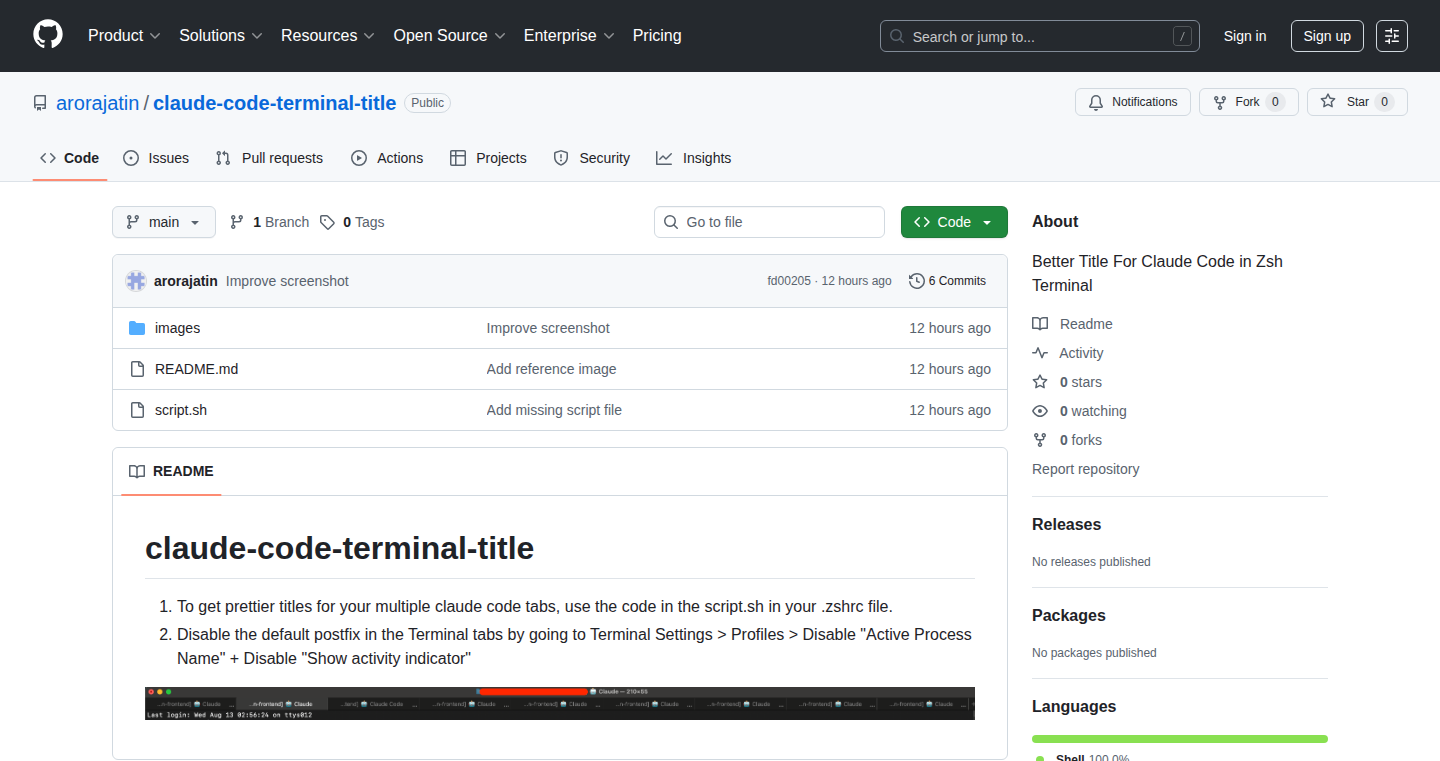Click the star icon in Star button

click(x=1328, y=102)
